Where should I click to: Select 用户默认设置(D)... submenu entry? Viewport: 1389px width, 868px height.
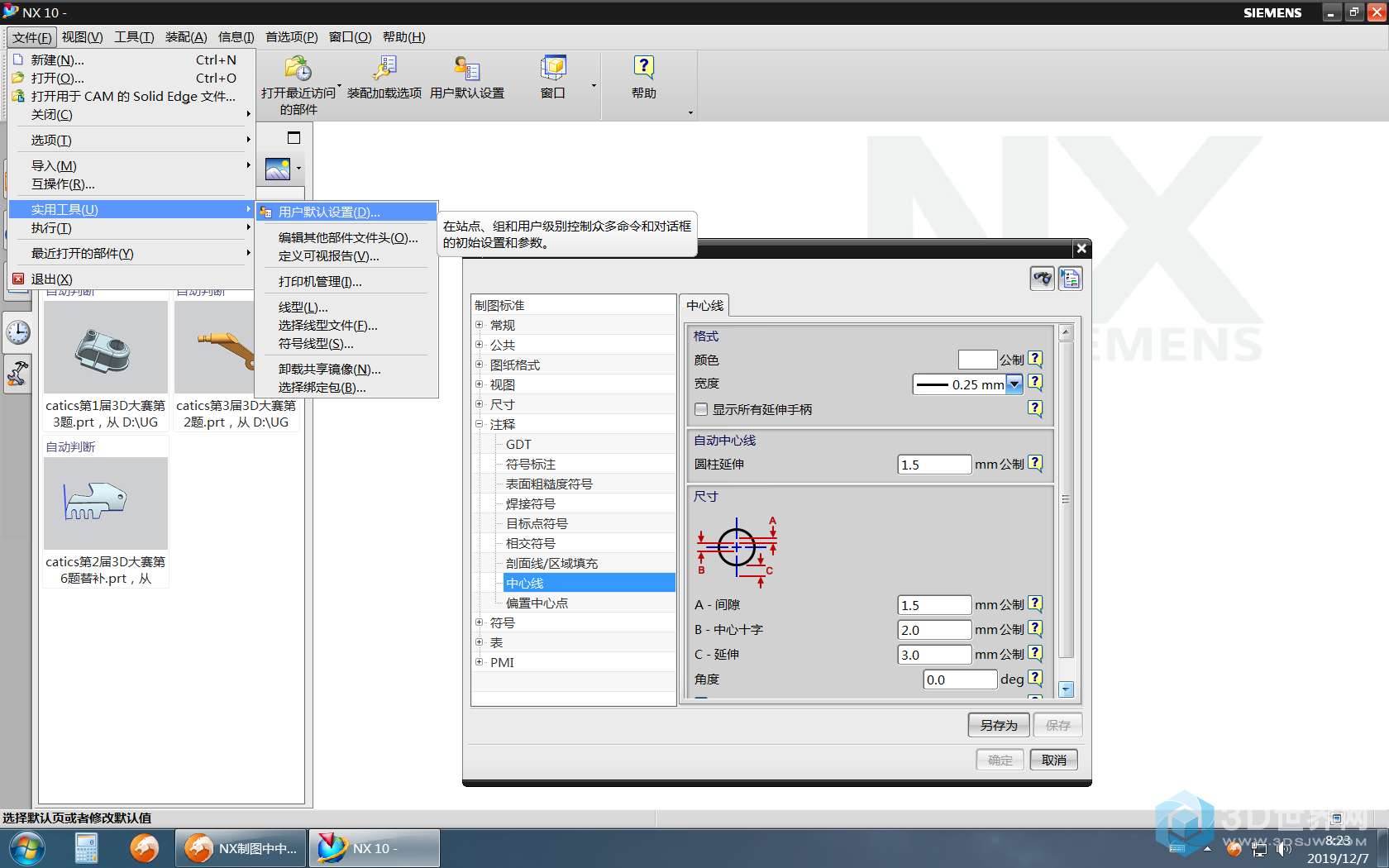tap(346, 212)
